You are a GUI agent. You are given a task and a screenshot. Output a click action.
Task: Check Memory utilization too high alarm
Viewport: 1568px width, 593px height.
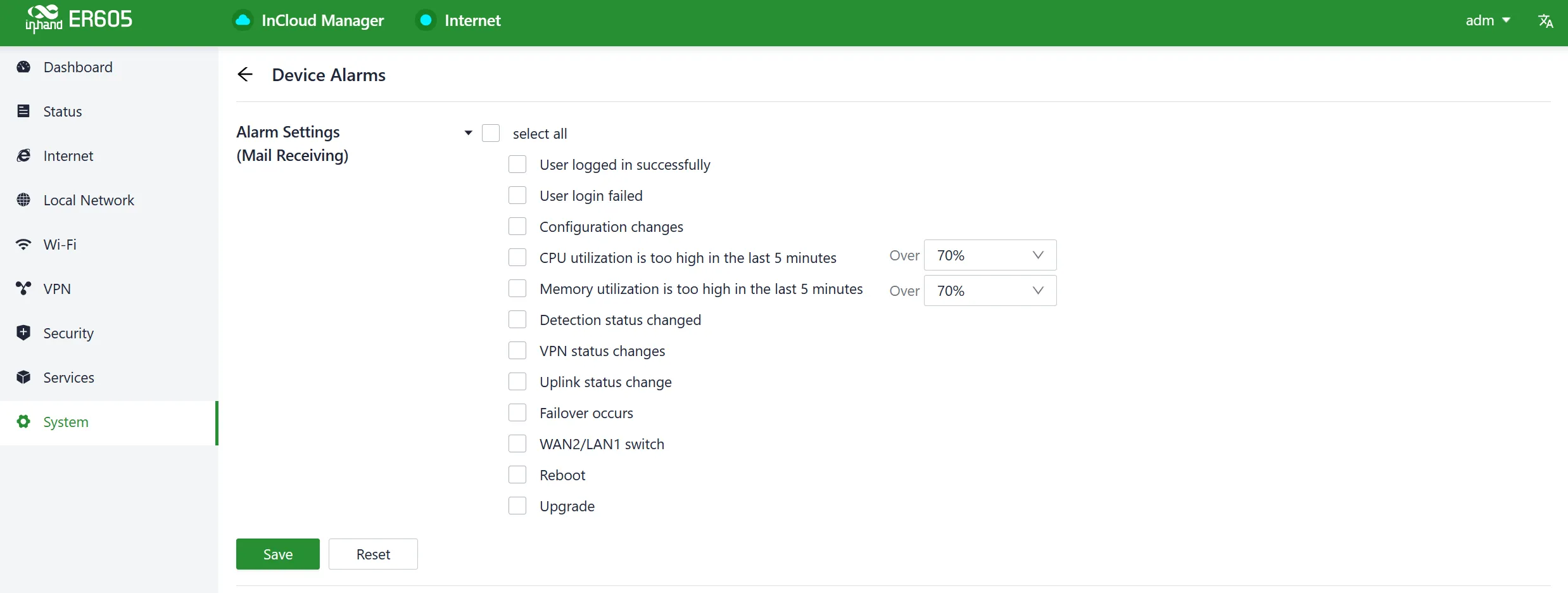tap(517, 288)
